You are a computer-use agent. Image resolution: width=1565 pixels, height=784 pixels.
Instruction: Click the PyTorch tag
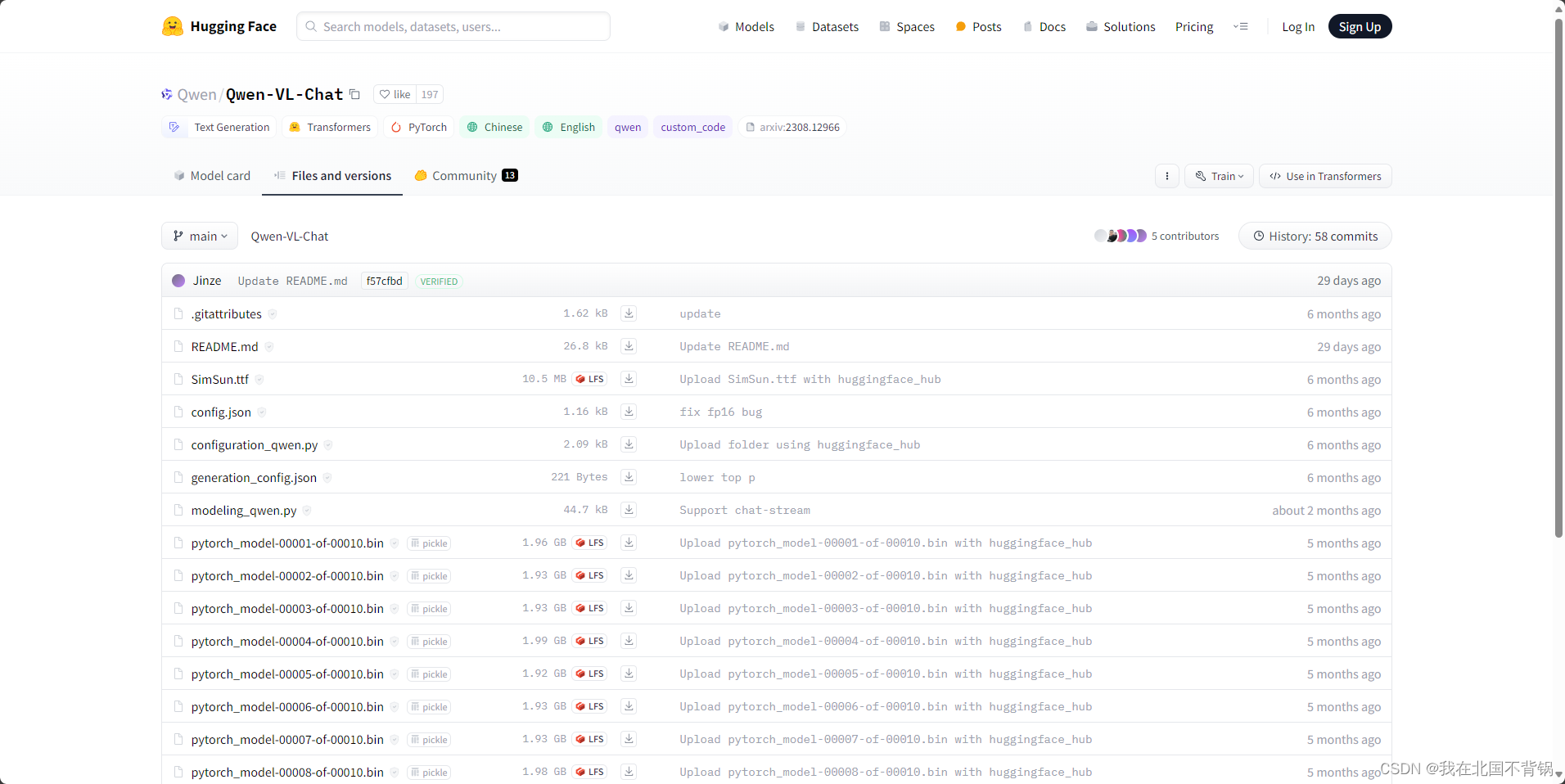click(x=418, y=127)
